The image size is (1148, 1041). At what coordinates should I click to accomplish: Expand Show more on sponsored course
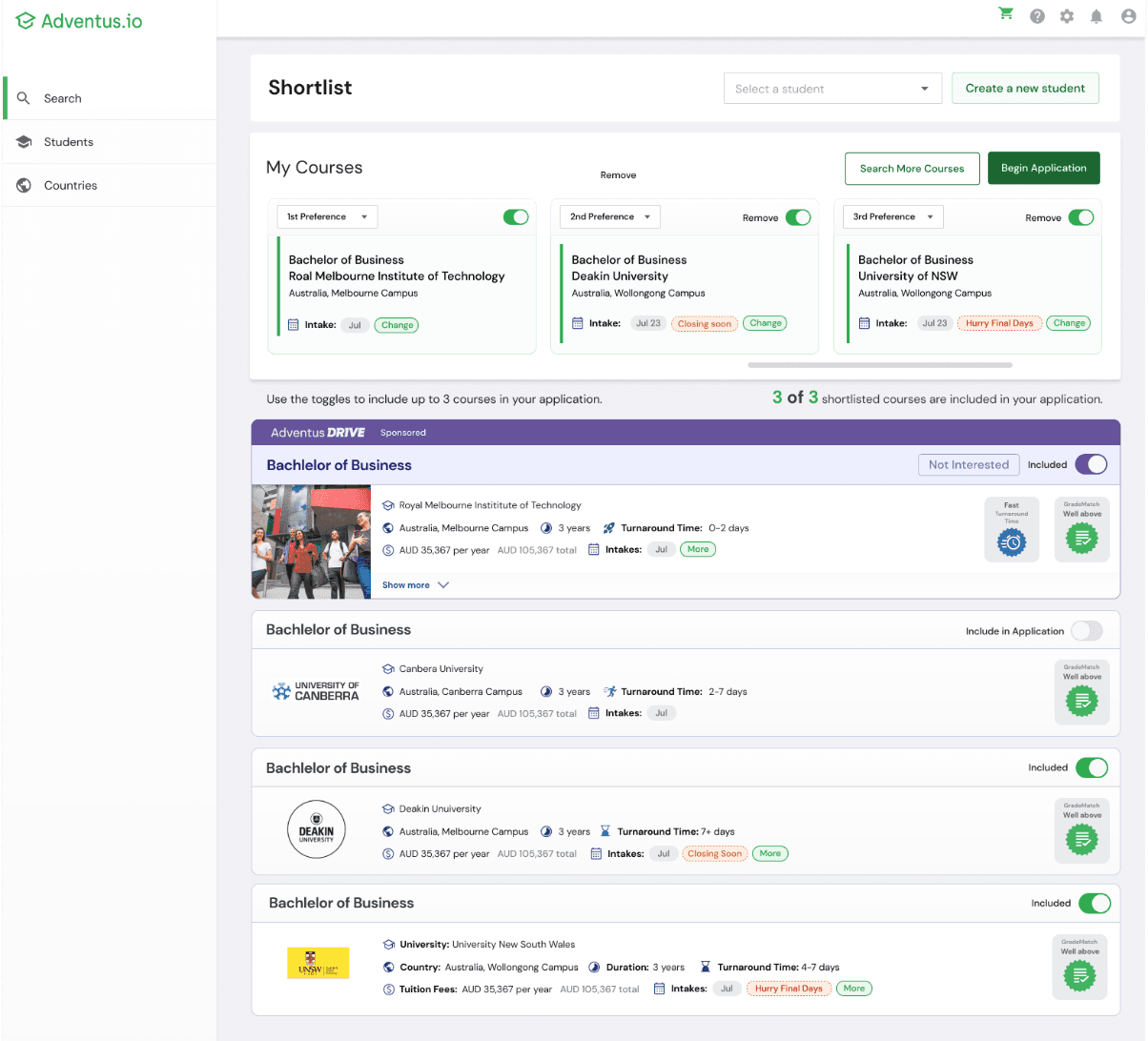click(416, 585)
